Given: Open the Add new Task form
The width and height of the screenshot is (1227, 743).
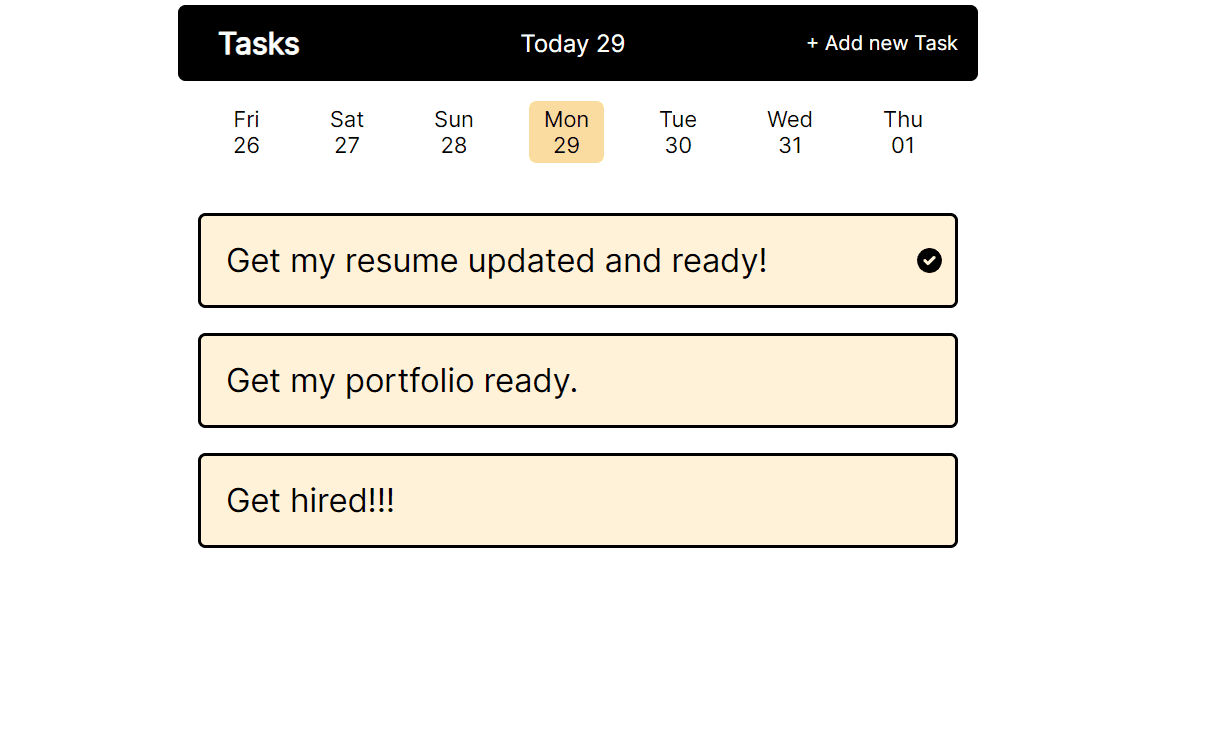Looking at the screenshot, I should 882,44.
